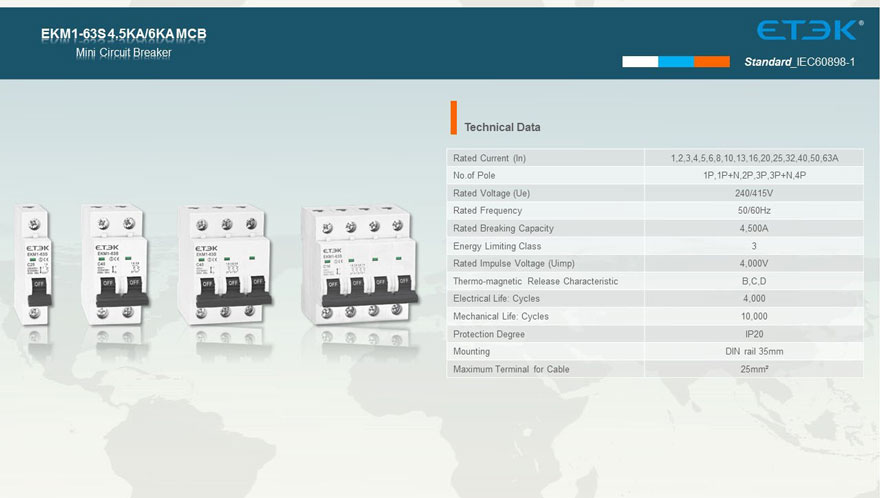Click the 'Standard_IEC60898-1' text

pos(799,62)
